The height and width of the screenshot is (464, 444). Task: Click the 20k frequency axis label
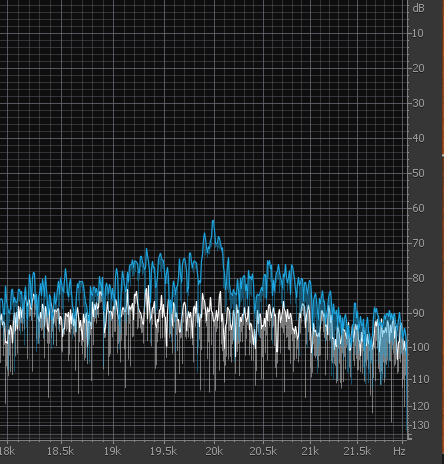coord(214,451)
